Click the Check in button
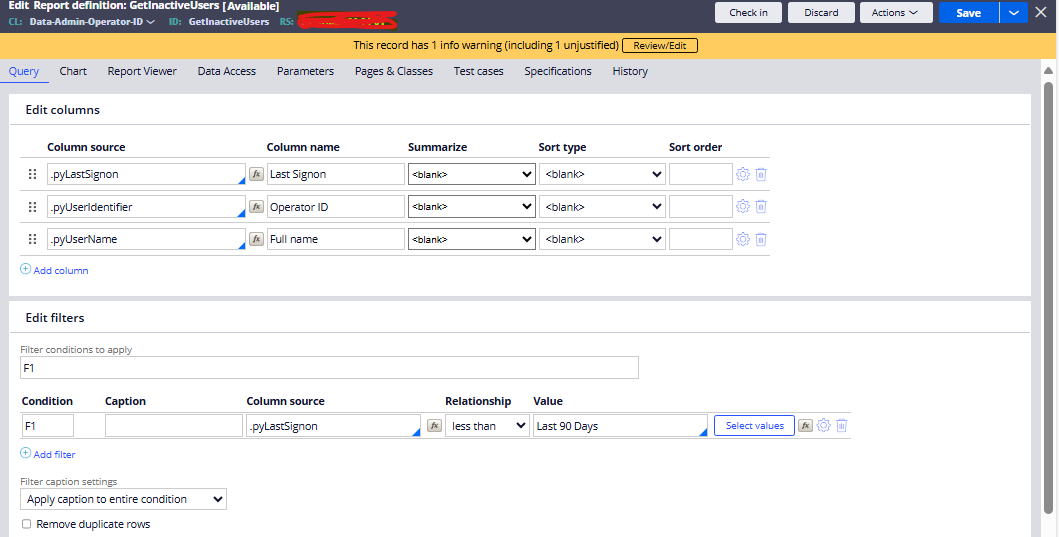Image resolution: width=1059 pixels, height=537 pixels. click(748, 12)
